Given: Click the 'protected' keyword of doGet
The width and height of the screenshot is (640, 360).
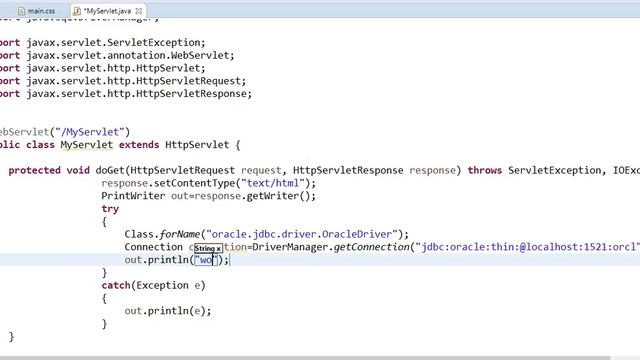Looking at the screenshot, I should click(34, 170).
